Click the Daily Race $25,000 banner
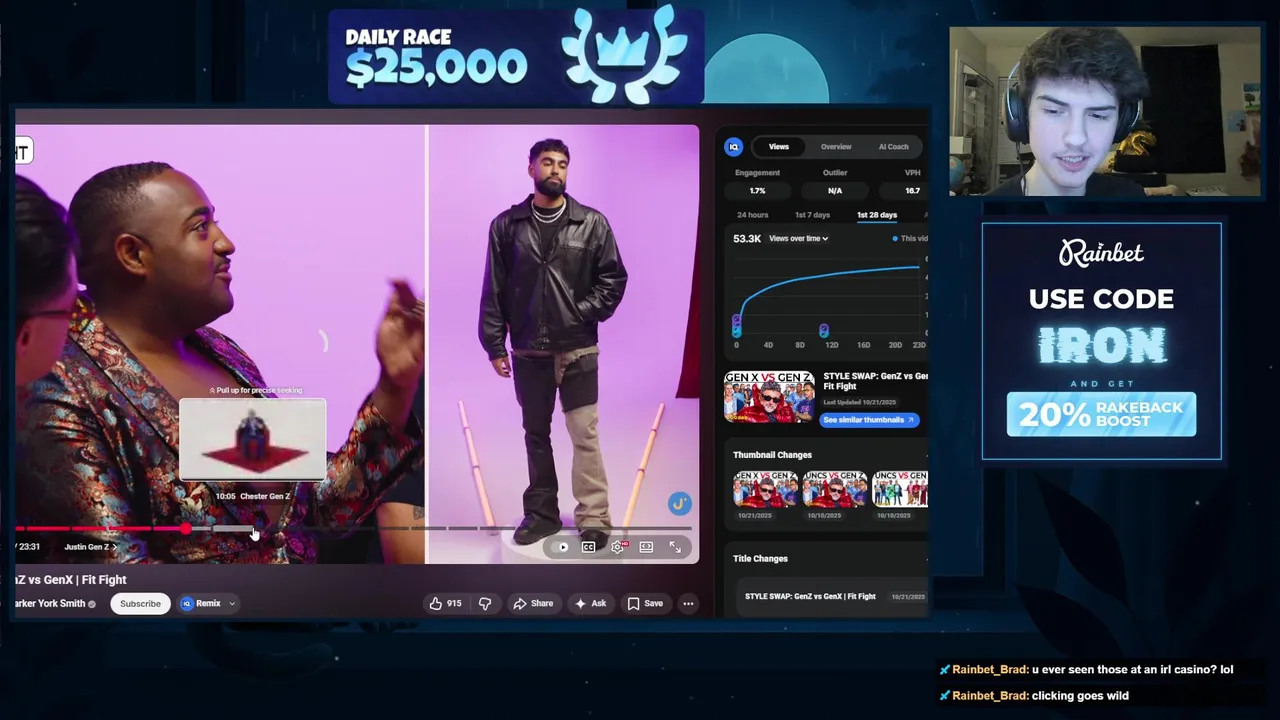This screenshot has width=1280, height=720. 516,56
